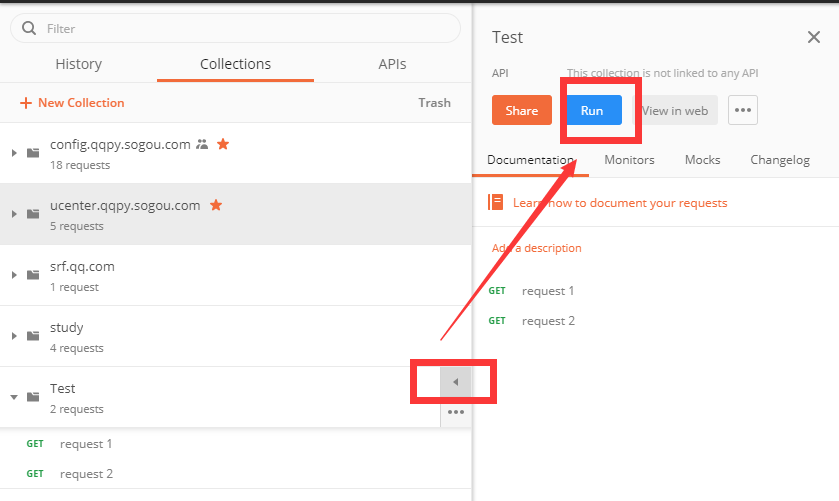Screen dimensions: 839x501
Task: Click ucenter.qqpy.sogou.com collection name
Action: click(125, 206)
